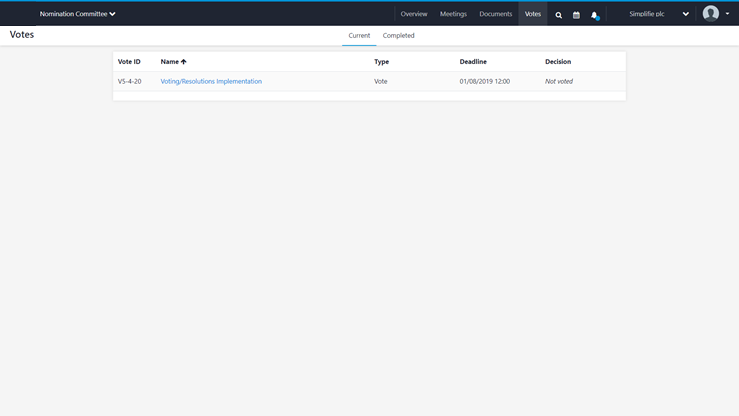The height and width of the screenshot is (416, 739).
Task: Switch to the Current tab
Action: [359, 36]
